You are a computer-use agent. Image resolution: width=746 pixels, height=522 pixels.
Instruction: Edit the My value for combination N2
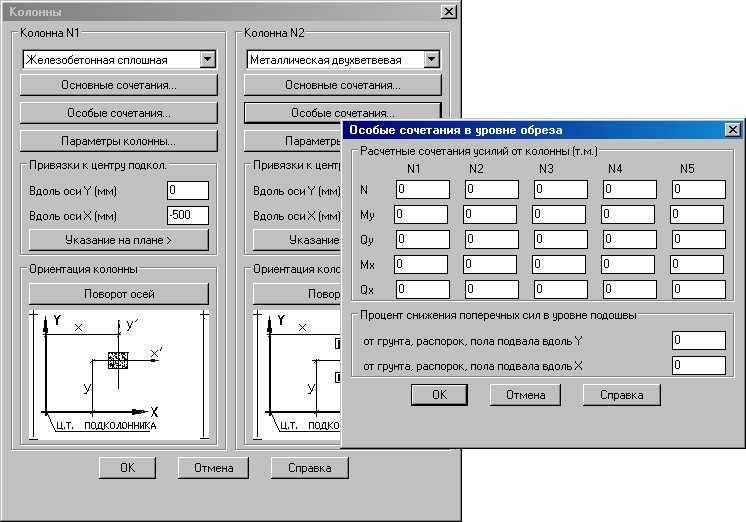point(490,214)
